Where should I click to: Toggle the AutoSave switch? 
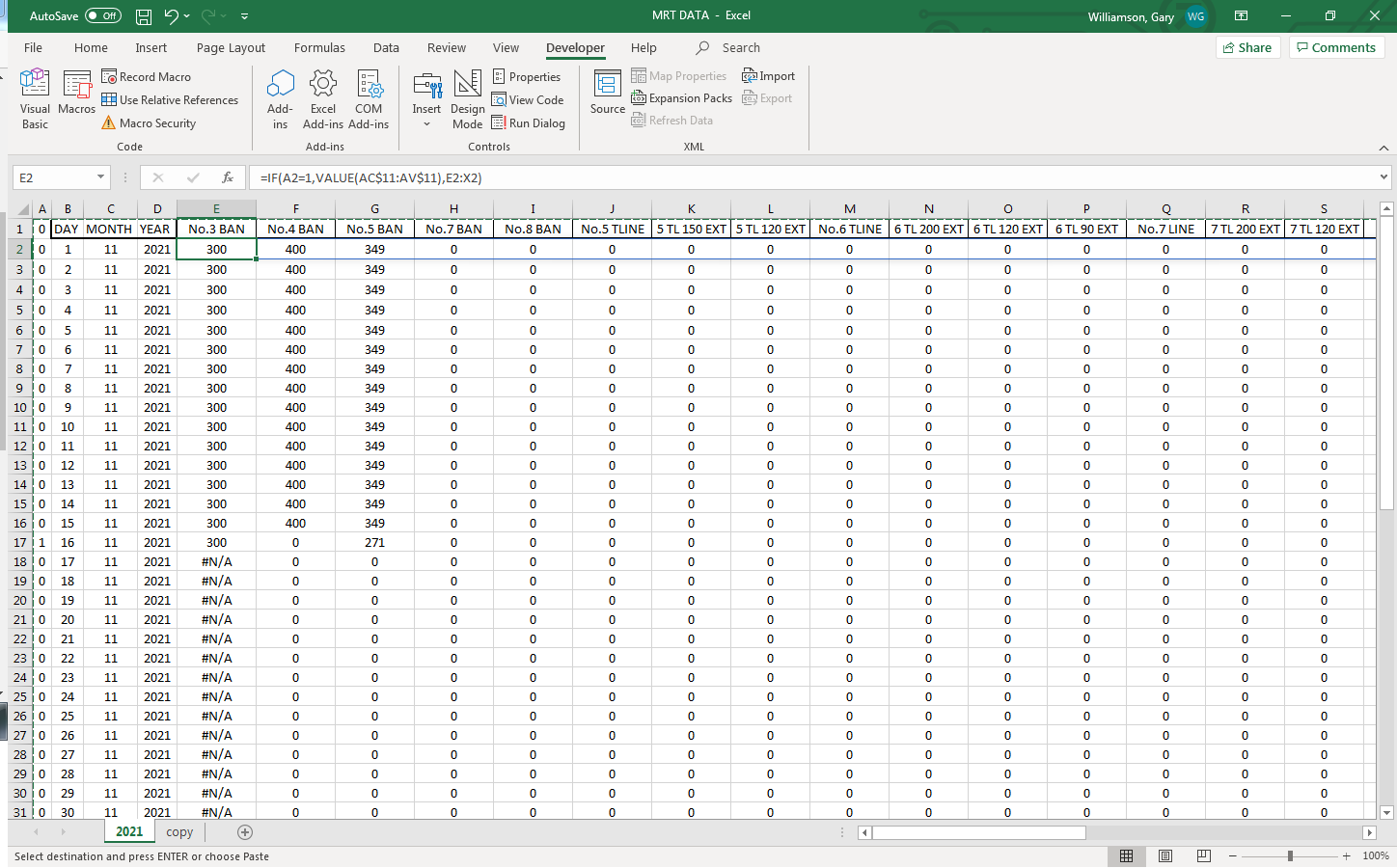tap(102, 16)
